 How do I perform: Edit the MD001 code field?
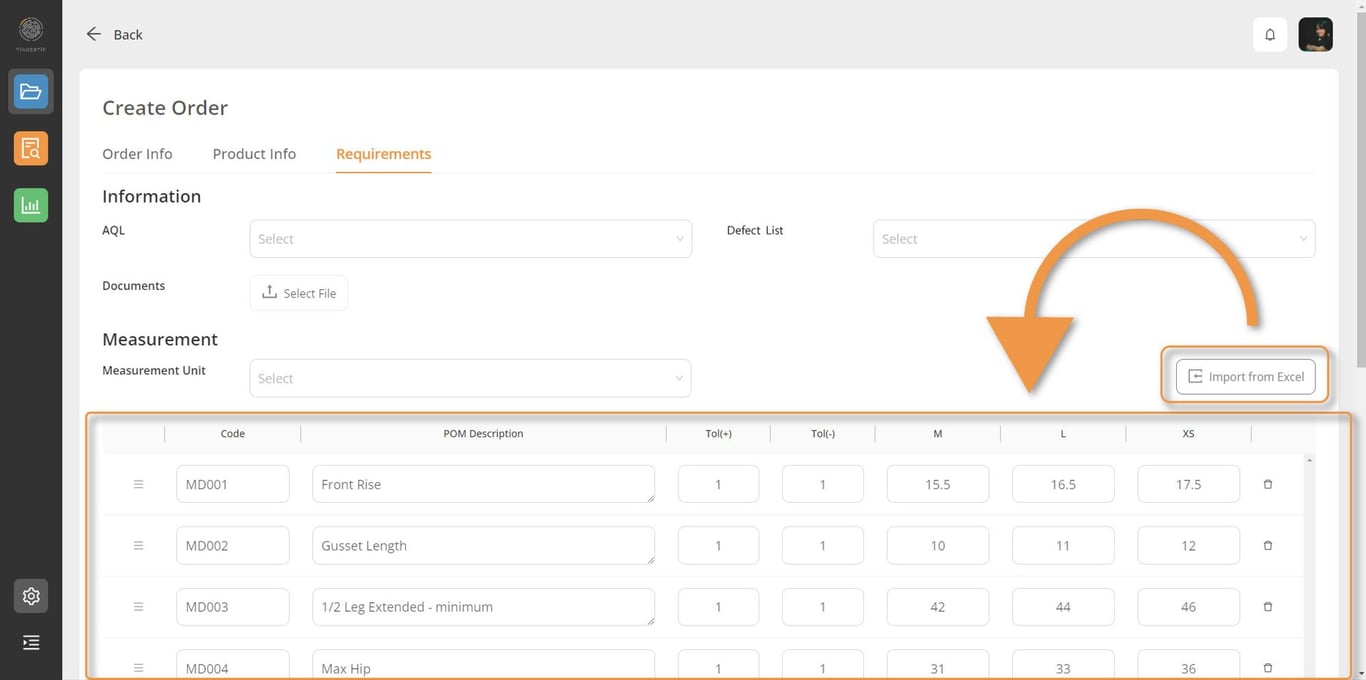232,484
